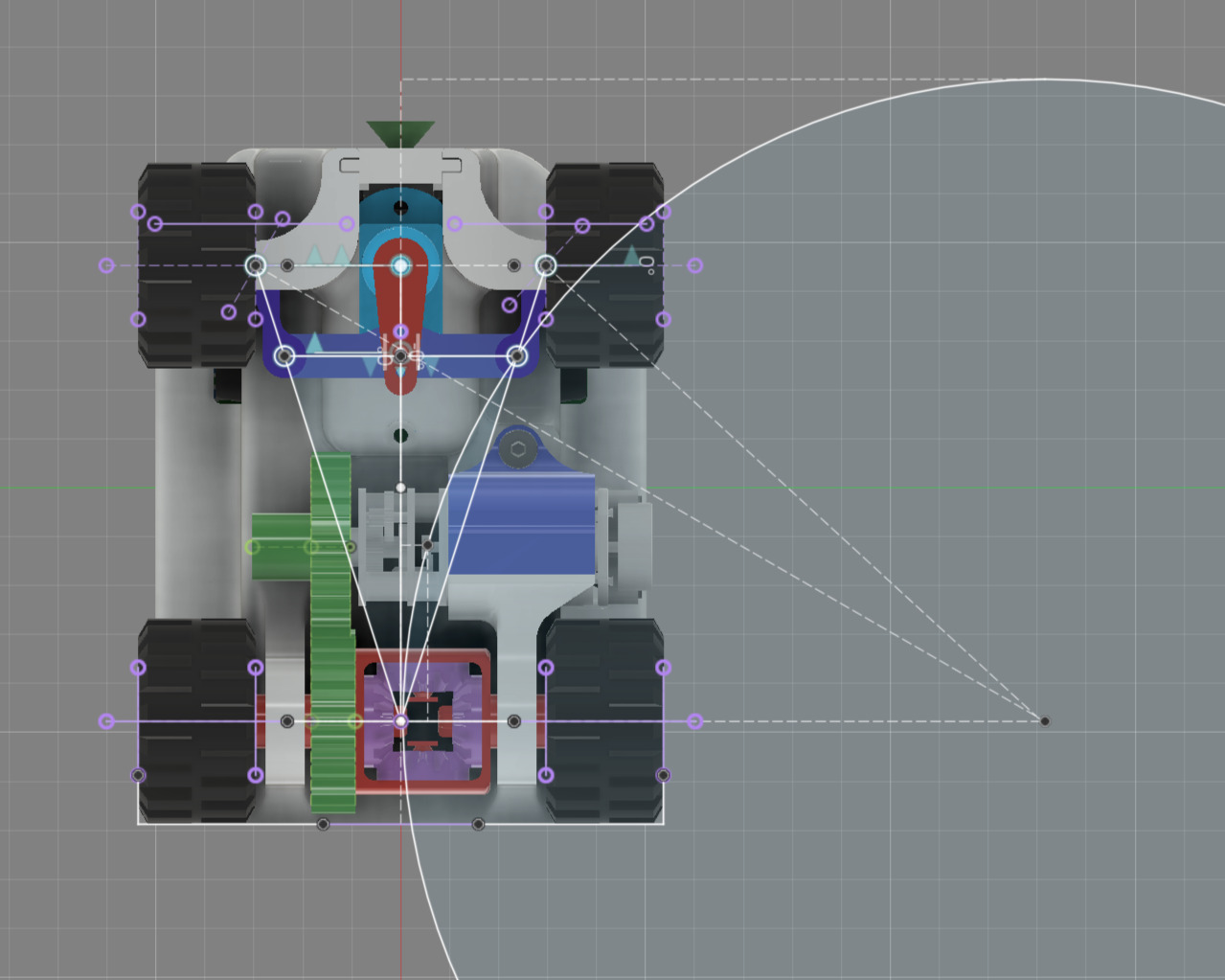The width and height of the screenshot is (1225, 980).
Task: Pick the right dark point on bottom sketch edge
Action: pyautogui.click(x=478, y=824)
